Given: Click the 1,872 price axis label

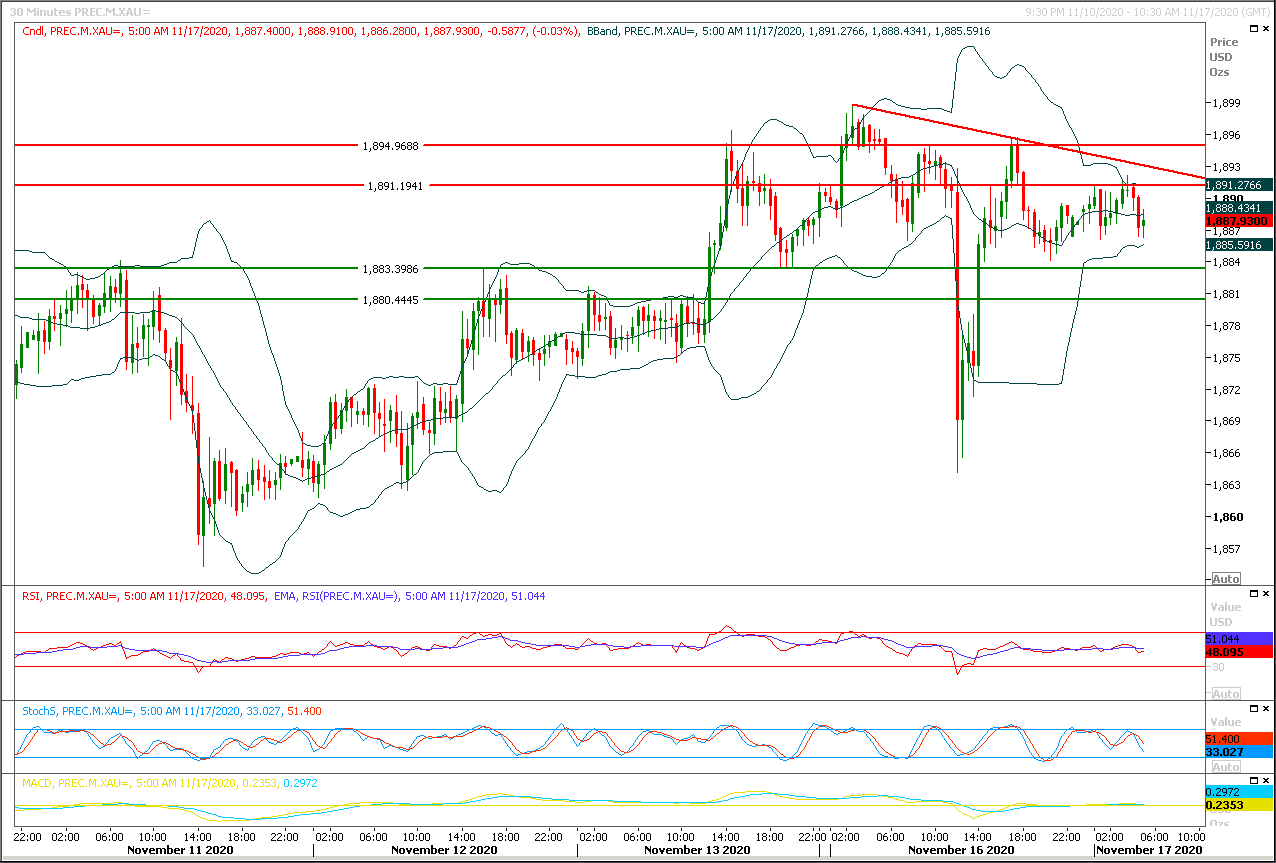Looking at the screenshot, I should 1226,390.
